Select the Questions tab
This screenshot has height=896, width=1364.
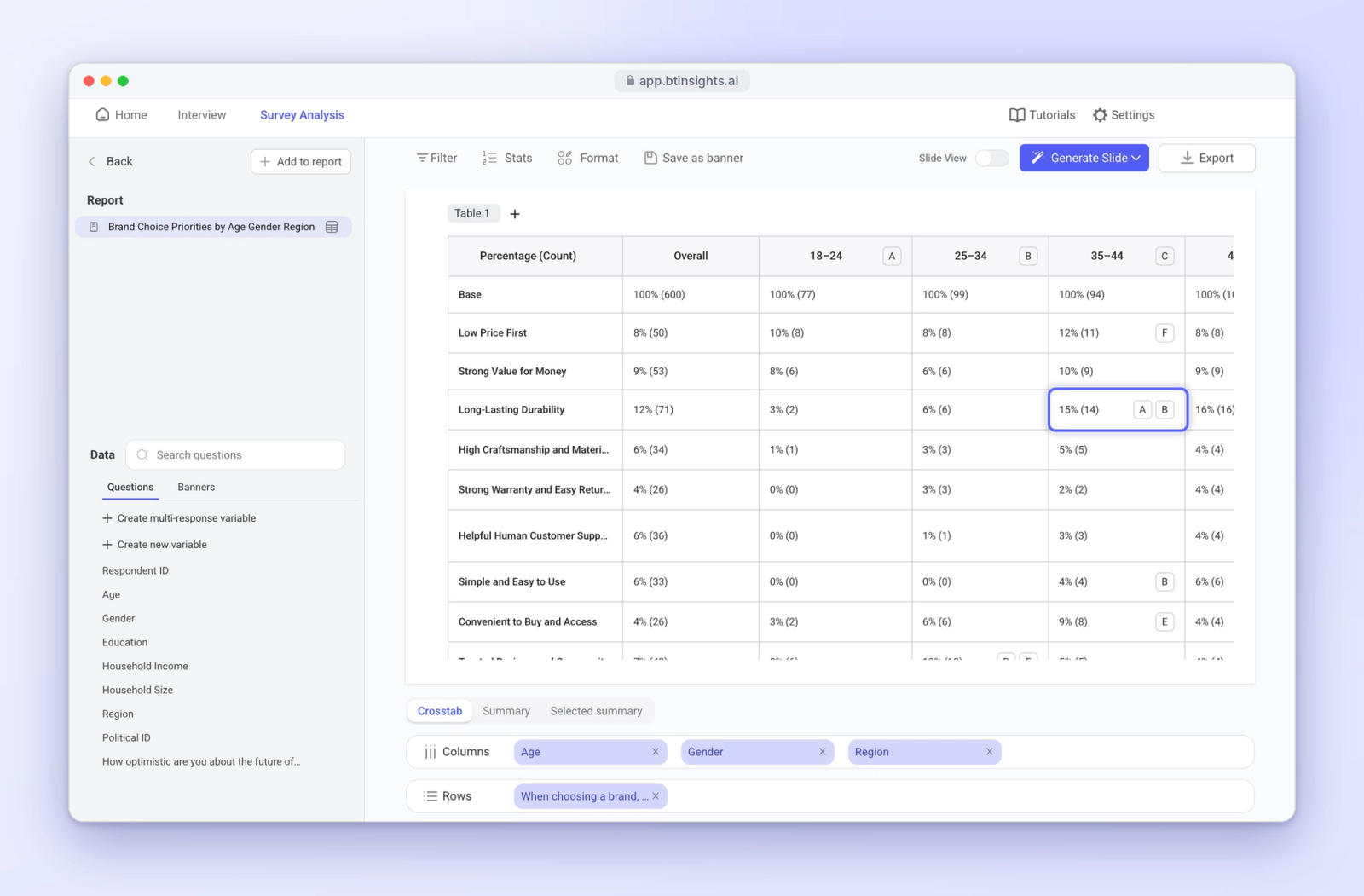(x=130, y=487)
